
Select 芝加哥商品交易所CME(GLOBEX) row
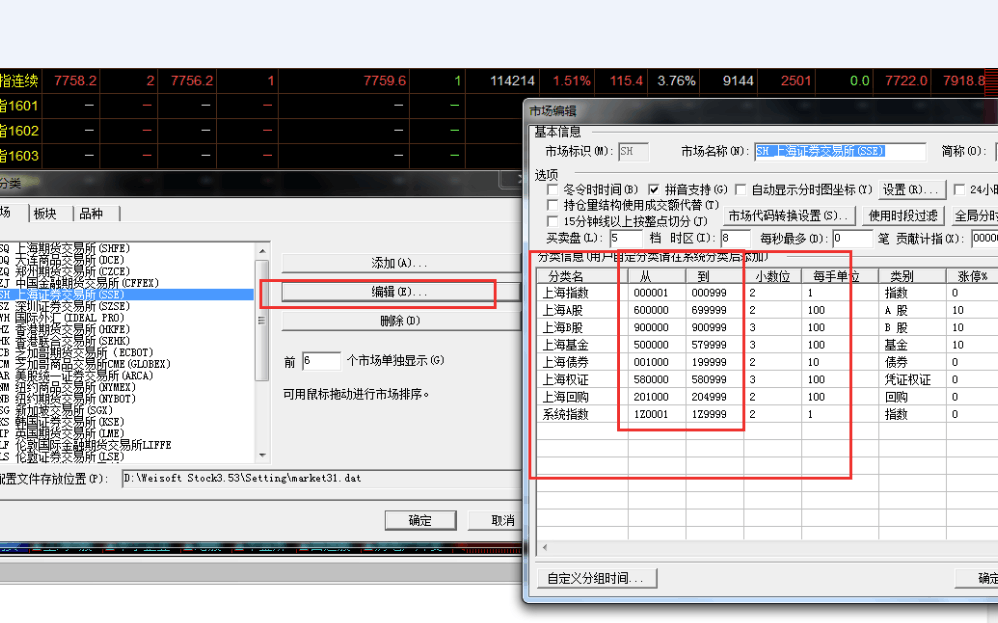[x=127, y=364]
